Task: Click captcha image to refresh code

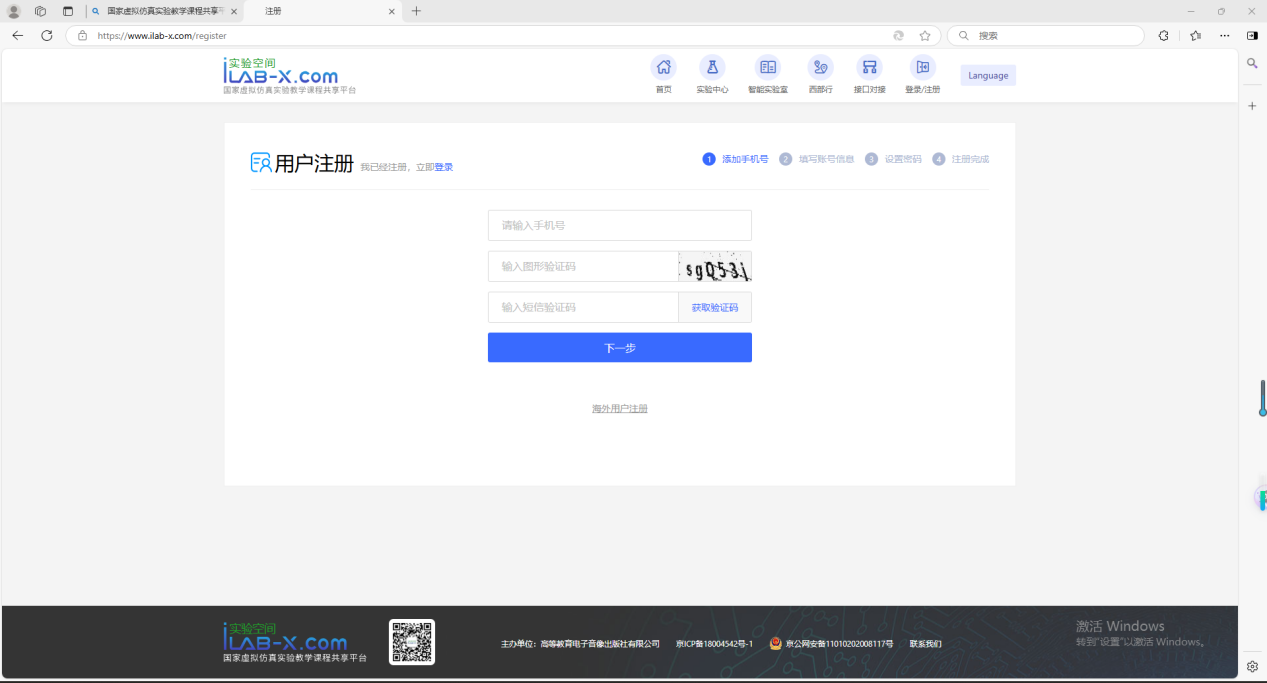Action: click(714, 267)
